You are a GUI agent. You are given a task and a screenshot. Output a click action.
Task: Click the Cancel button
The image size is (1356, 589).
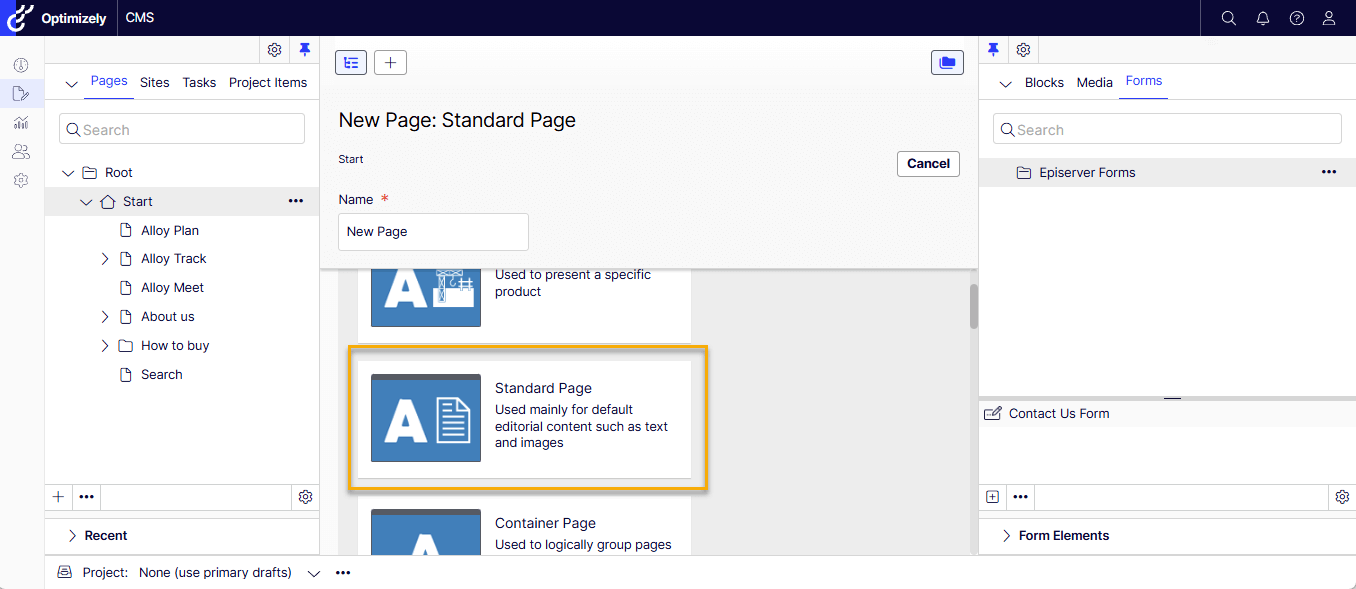928,164
